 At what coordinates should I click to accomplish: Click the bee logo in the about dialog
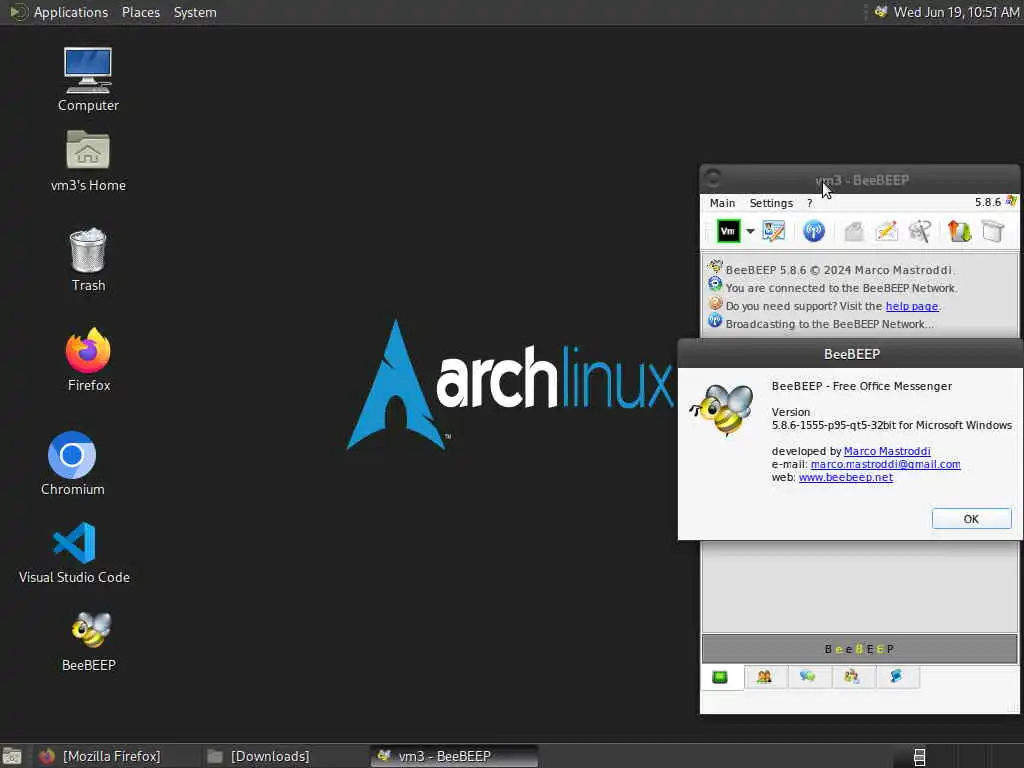pos(722,410)
